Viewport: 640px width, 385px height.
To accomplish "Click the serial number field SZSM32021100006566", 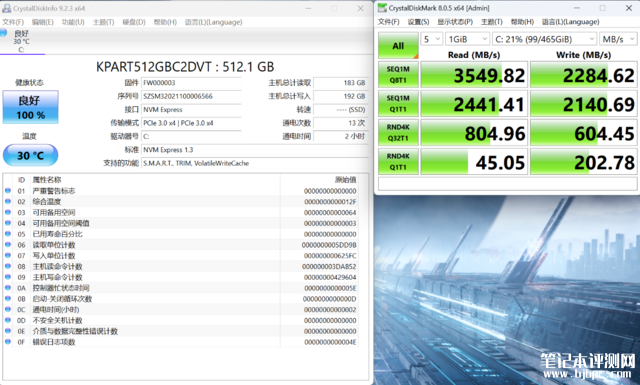I will (191, 96).
